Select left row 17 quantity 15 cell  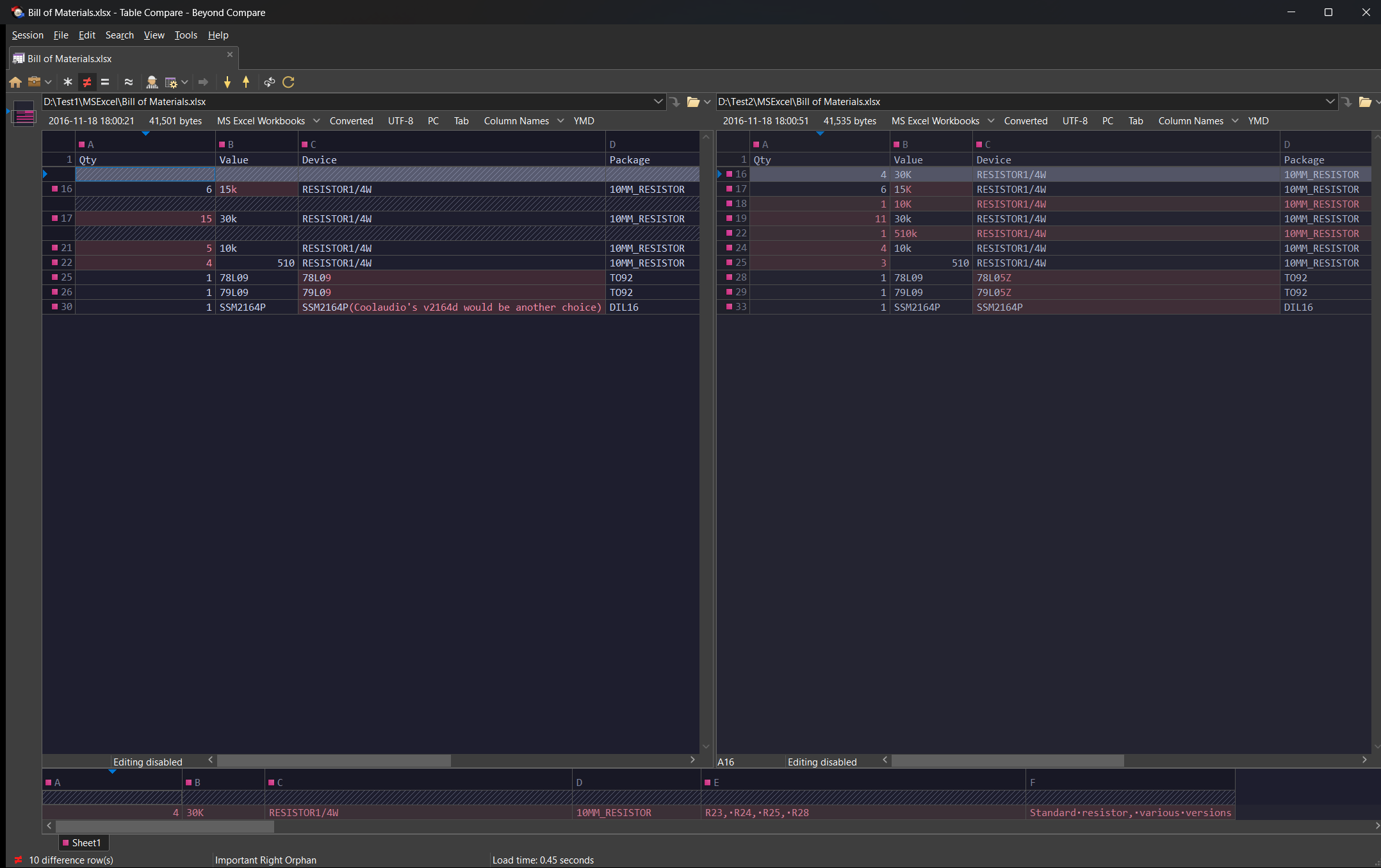[x=145, y=219]
